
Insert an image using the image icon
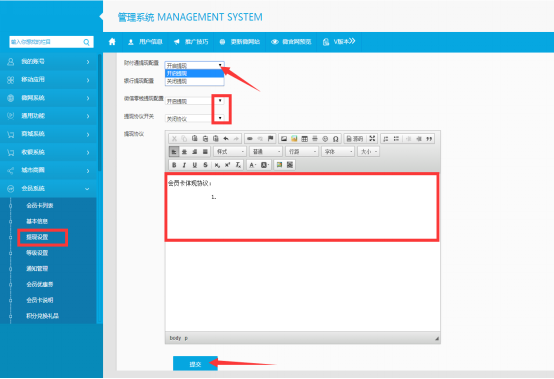click(x=284, y=139)
